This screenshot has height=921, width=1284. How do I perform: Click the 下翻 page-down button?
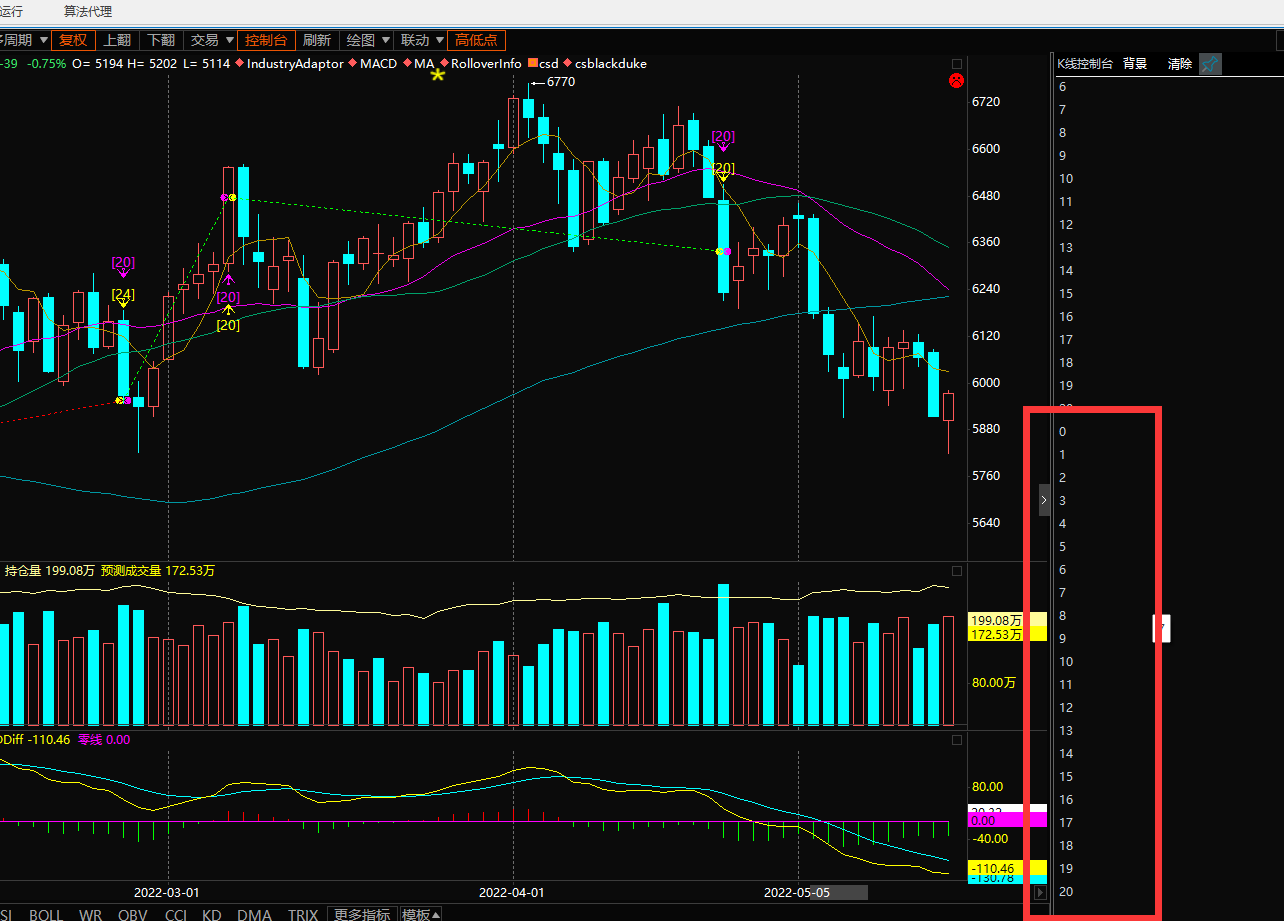click(x=160, y=40)
